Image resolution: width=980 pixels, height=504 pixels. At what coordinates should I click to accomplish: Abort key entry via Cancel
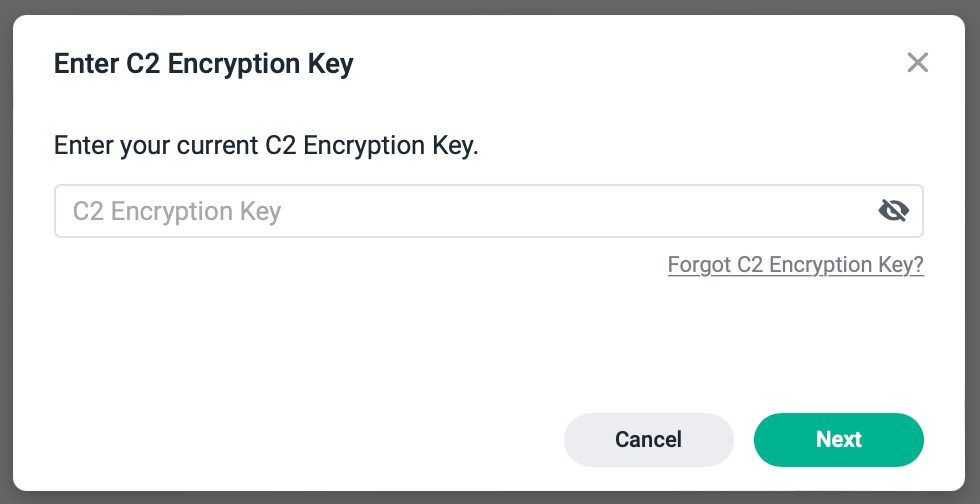tap(649, 440)
